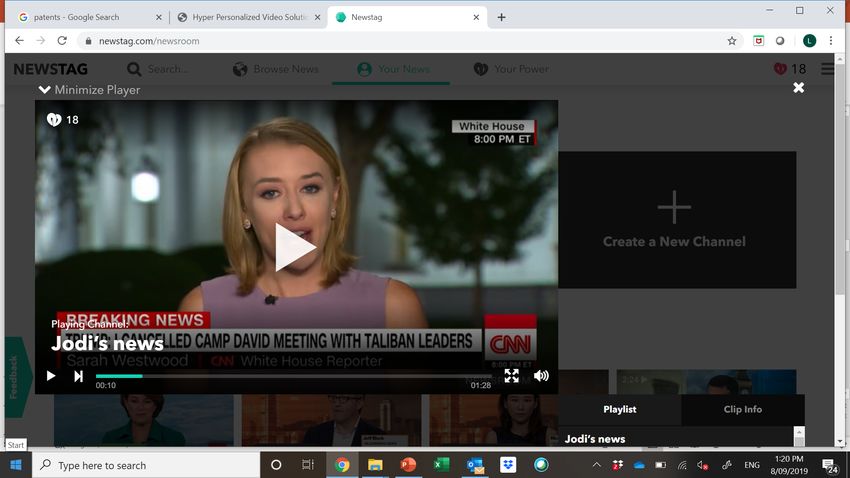Skip to next clip in player

click(78, 376)
